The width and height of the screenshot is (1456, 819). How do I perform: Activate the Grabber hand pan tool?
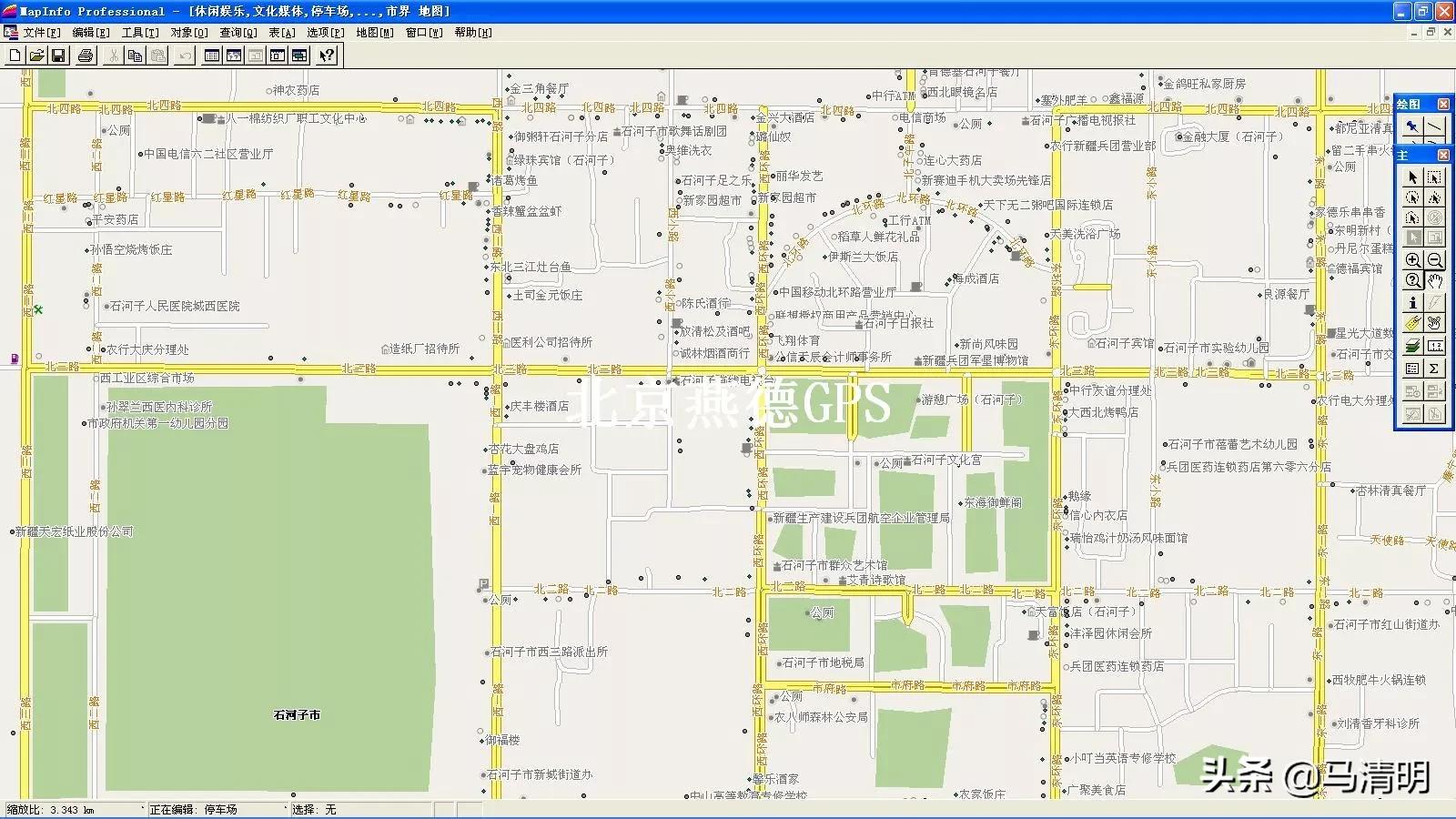coord(1434,281)
